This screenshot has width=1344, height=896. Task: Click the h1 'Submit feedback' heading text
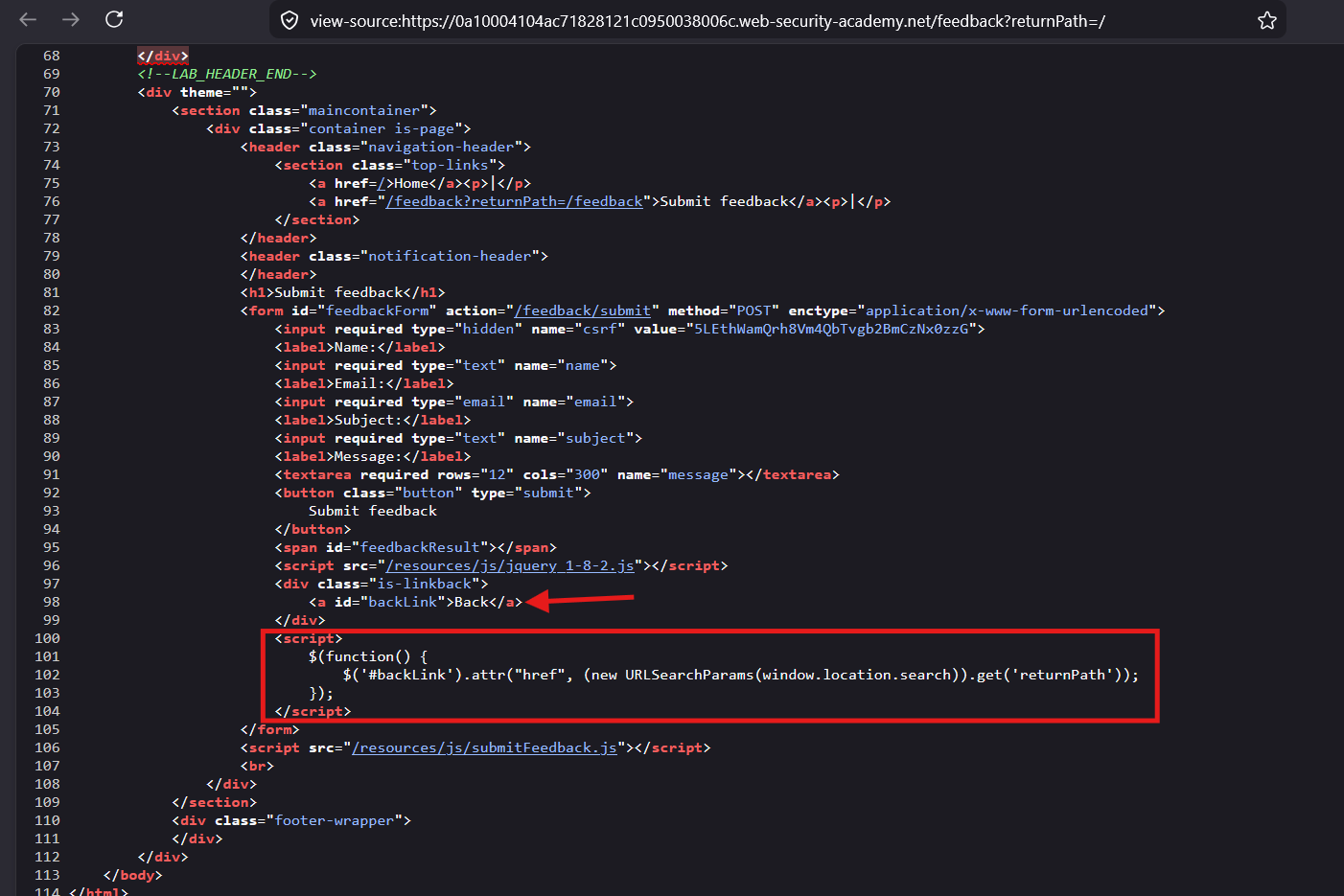click(x=338, y=292)
